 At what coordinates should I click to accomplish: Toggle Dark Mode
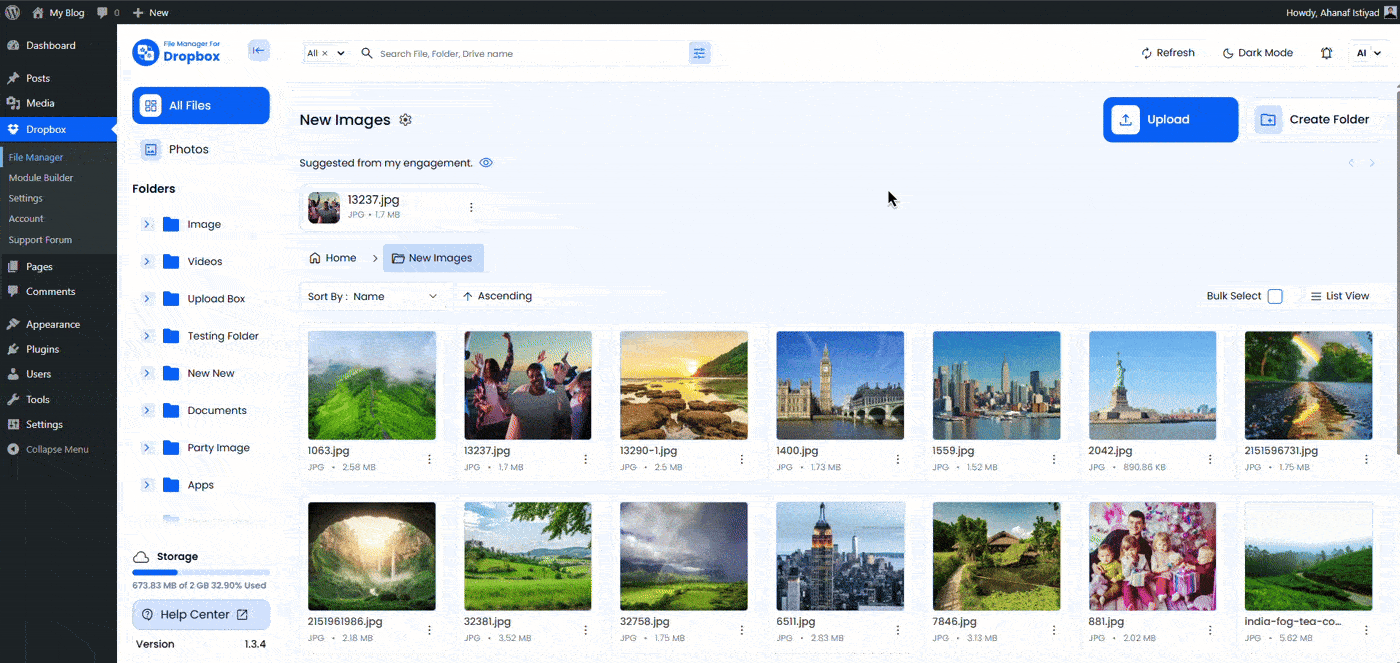click(x=1257, y=53)
